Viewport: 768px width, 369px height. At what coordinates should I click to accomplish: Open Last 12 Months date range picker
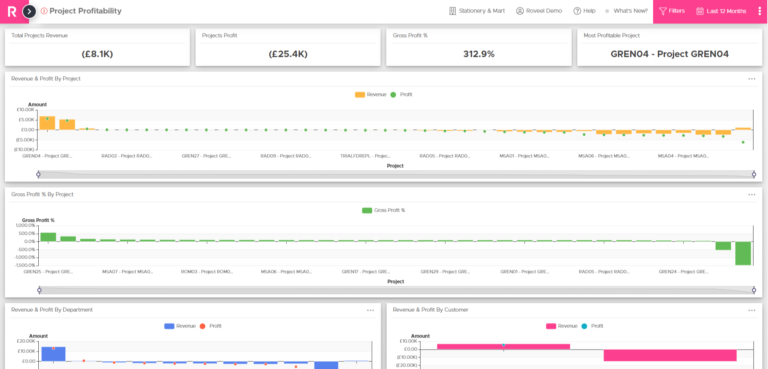tap(721, 11)
